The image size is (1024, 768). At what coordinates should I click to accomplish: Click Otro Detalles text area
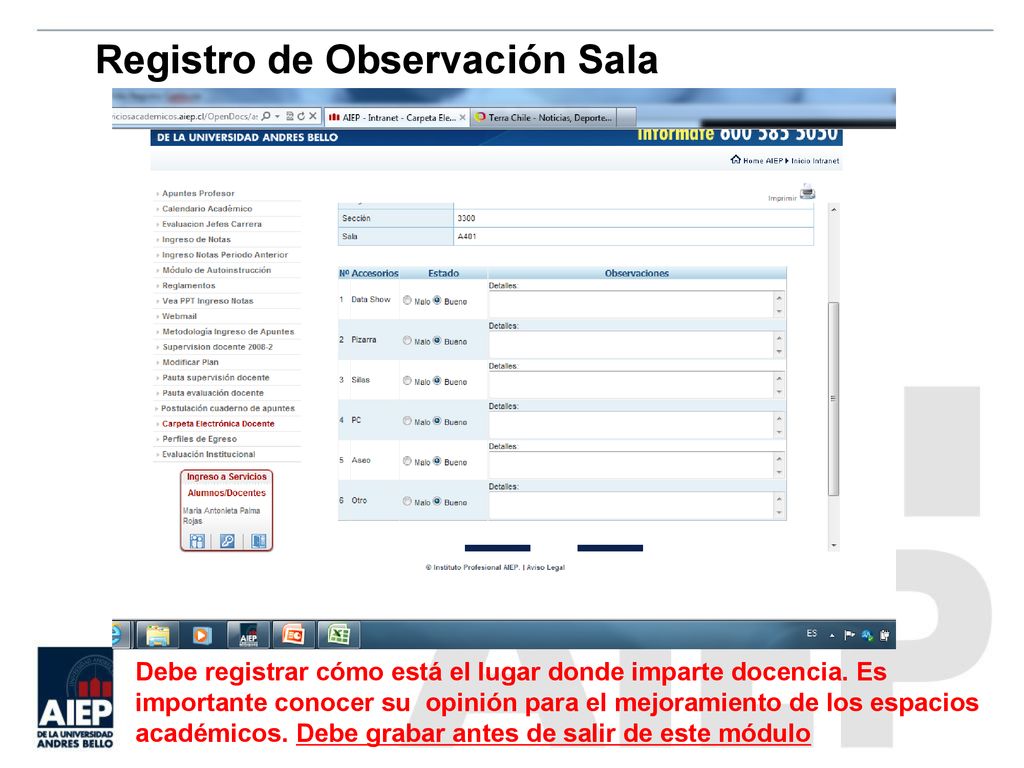(631, 505)
